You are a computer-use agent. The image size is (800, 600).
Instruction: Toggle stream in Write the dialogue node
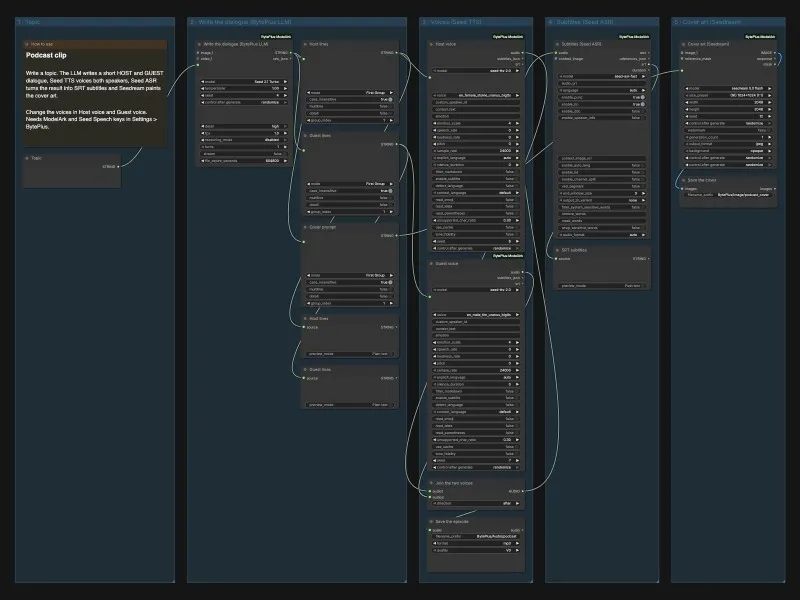pyautogui.click(x=244, y=154)
